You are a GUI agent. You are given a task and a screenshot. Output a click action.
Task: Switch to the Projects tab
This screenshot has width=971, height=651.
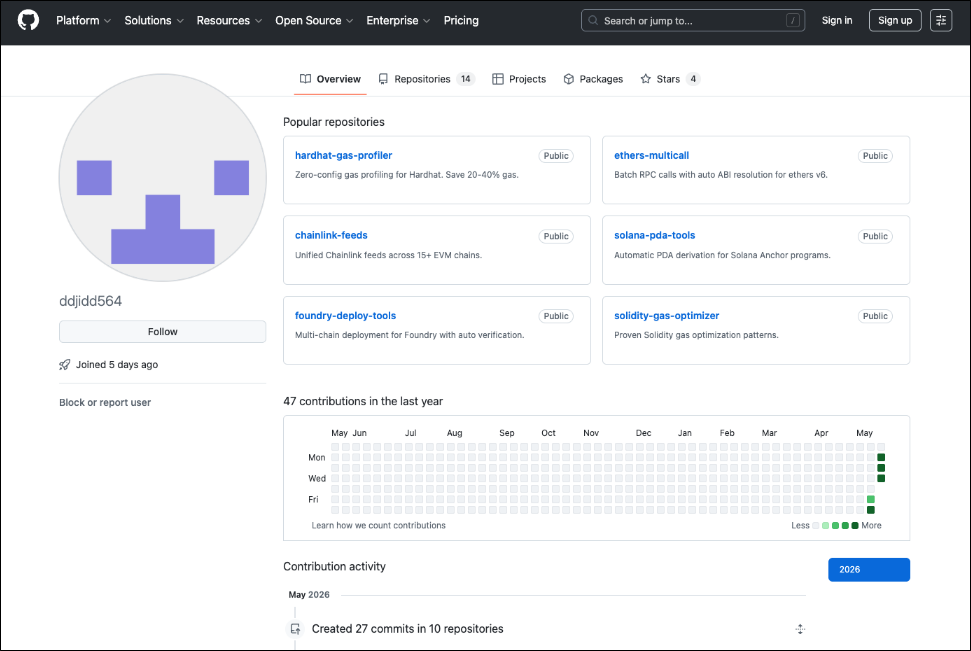pyautogui.click(x=519, y=79)
